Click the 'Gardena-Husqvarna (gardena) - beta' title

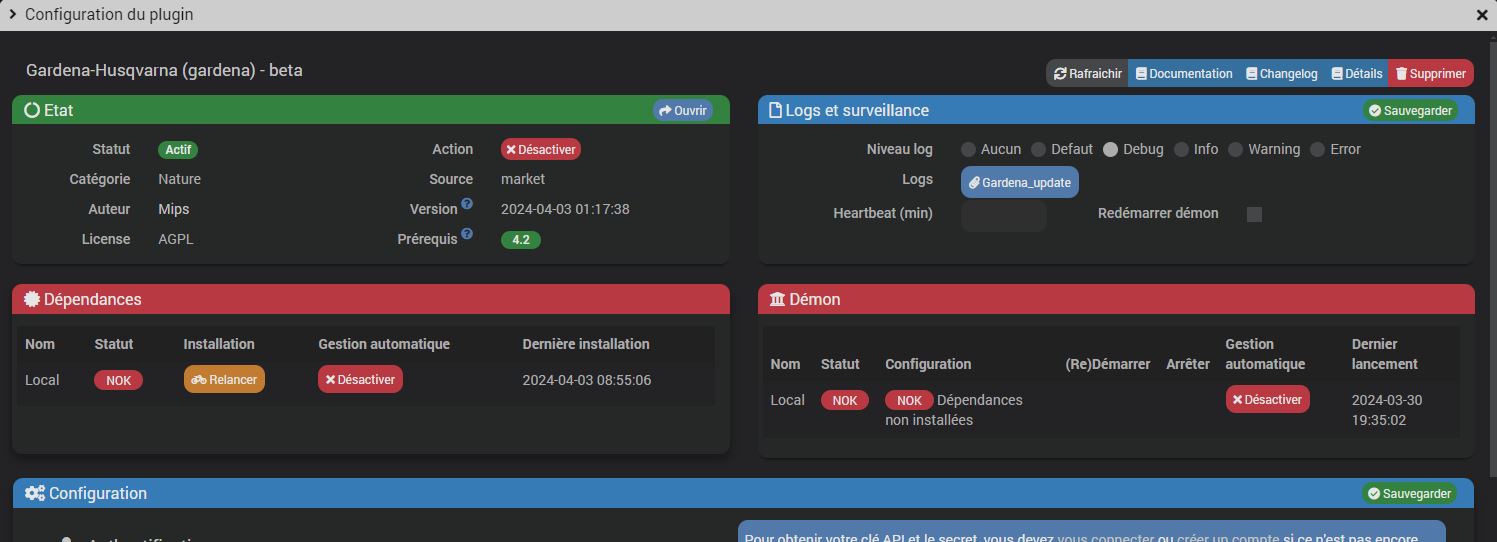[x=164, y=70]
